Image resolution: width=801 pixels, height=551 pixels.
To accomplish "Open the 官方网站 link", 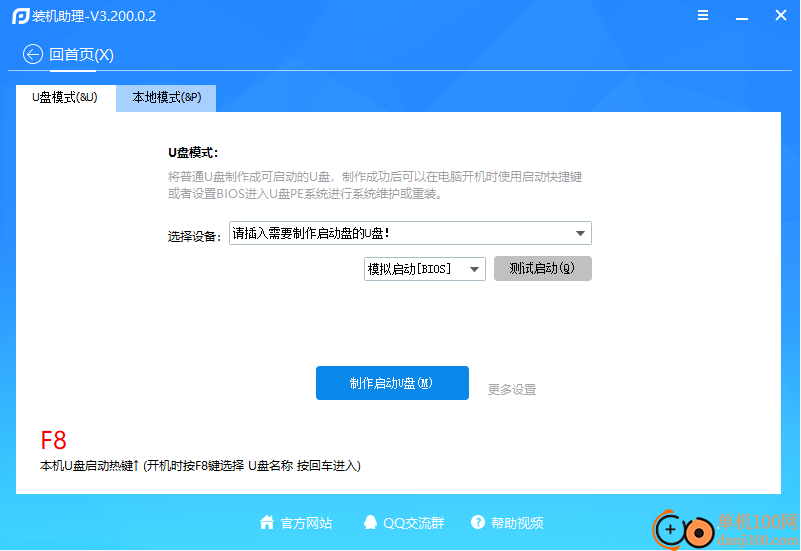I will click(307, 523).
